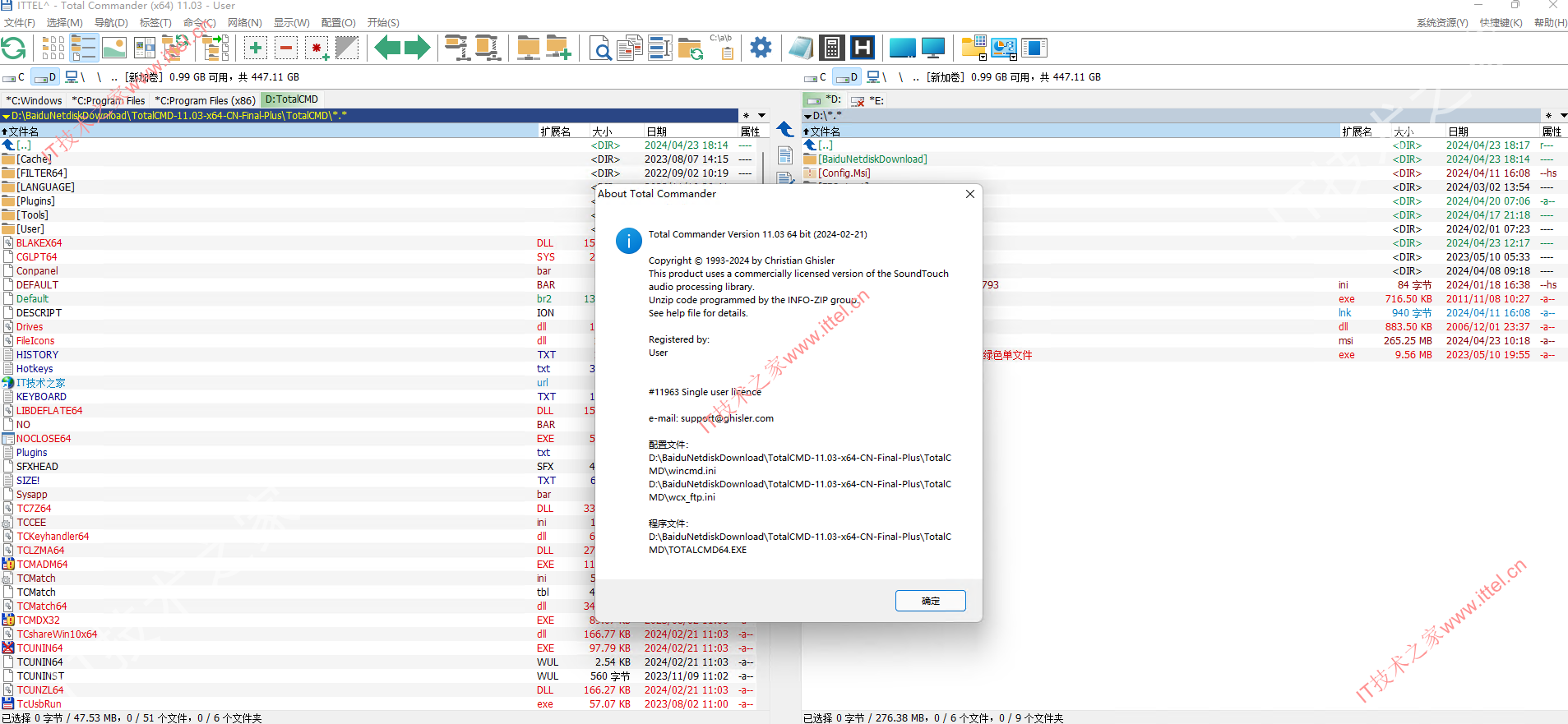Viewport: 1568px width, 724px height.
Task: Open the 系统资源(Y) menu
Action: coord(1442,23)
